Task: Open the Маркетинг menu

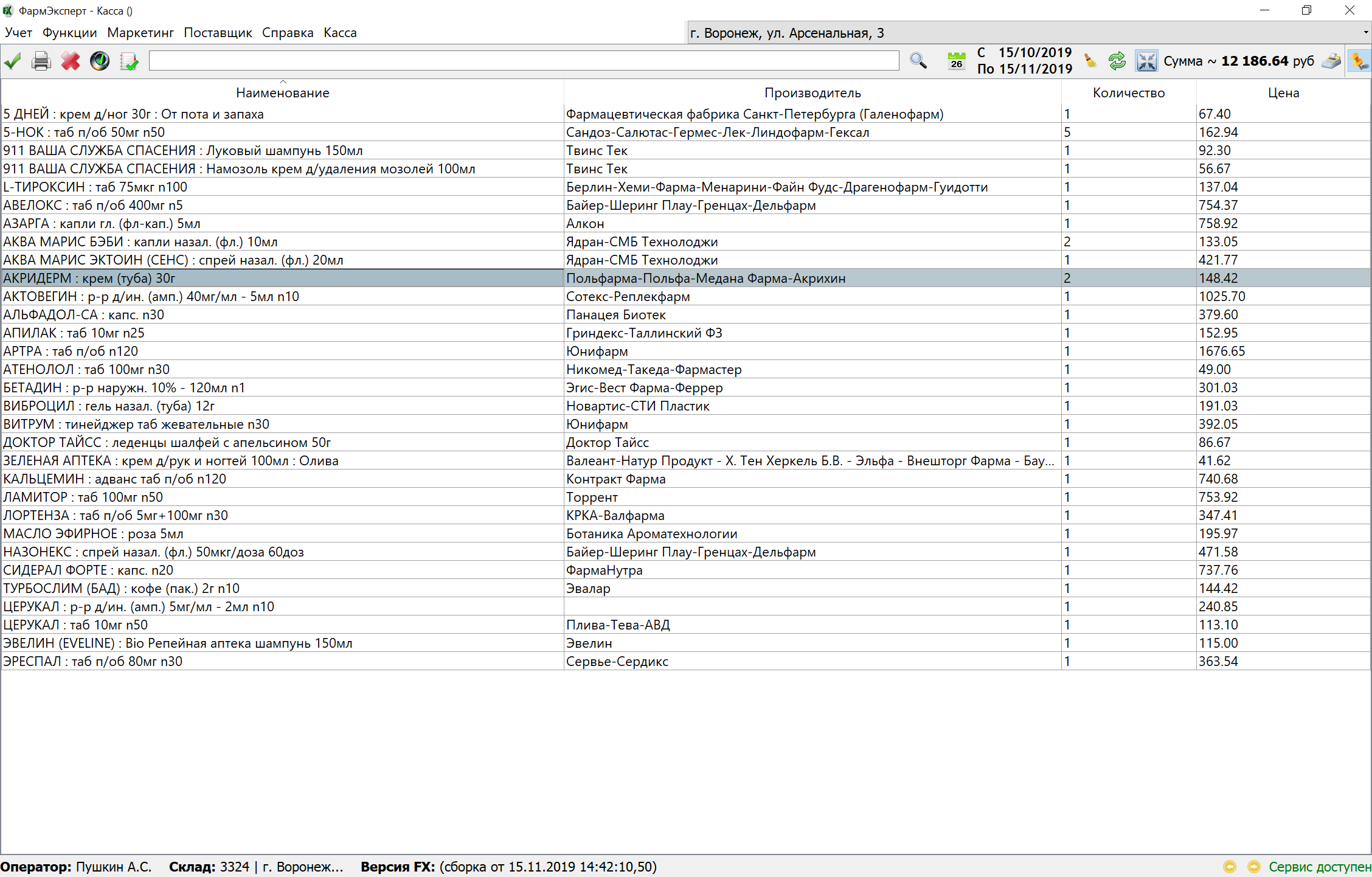Action: click(140, 33)
